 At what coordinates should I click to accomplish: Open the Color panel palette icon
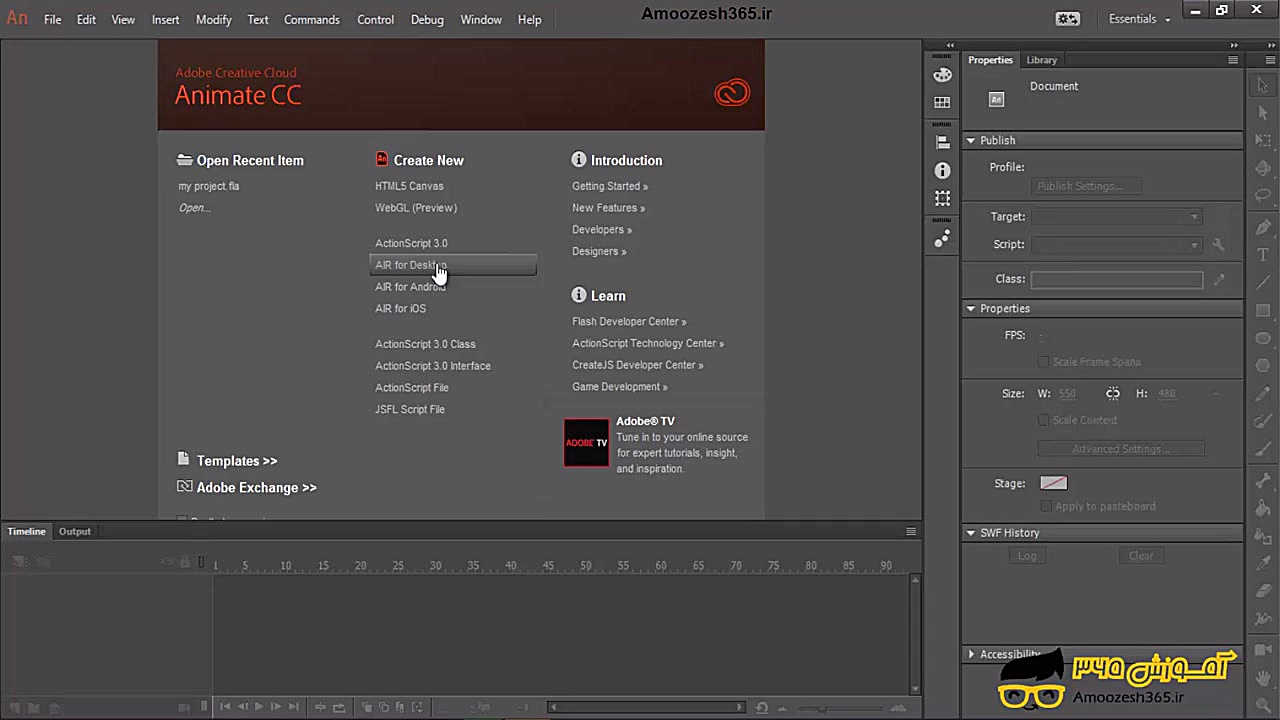click(x=942, y=75)
